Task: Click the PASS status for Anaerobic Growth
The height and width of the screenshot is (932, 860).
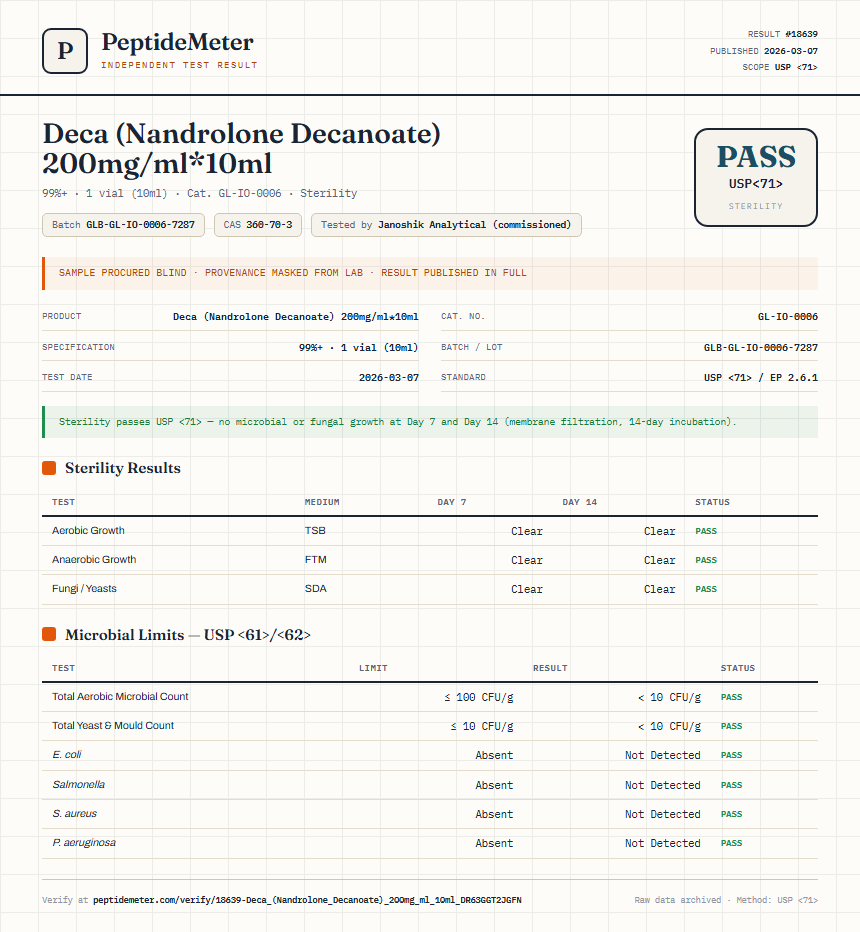Action: point(706,561)
